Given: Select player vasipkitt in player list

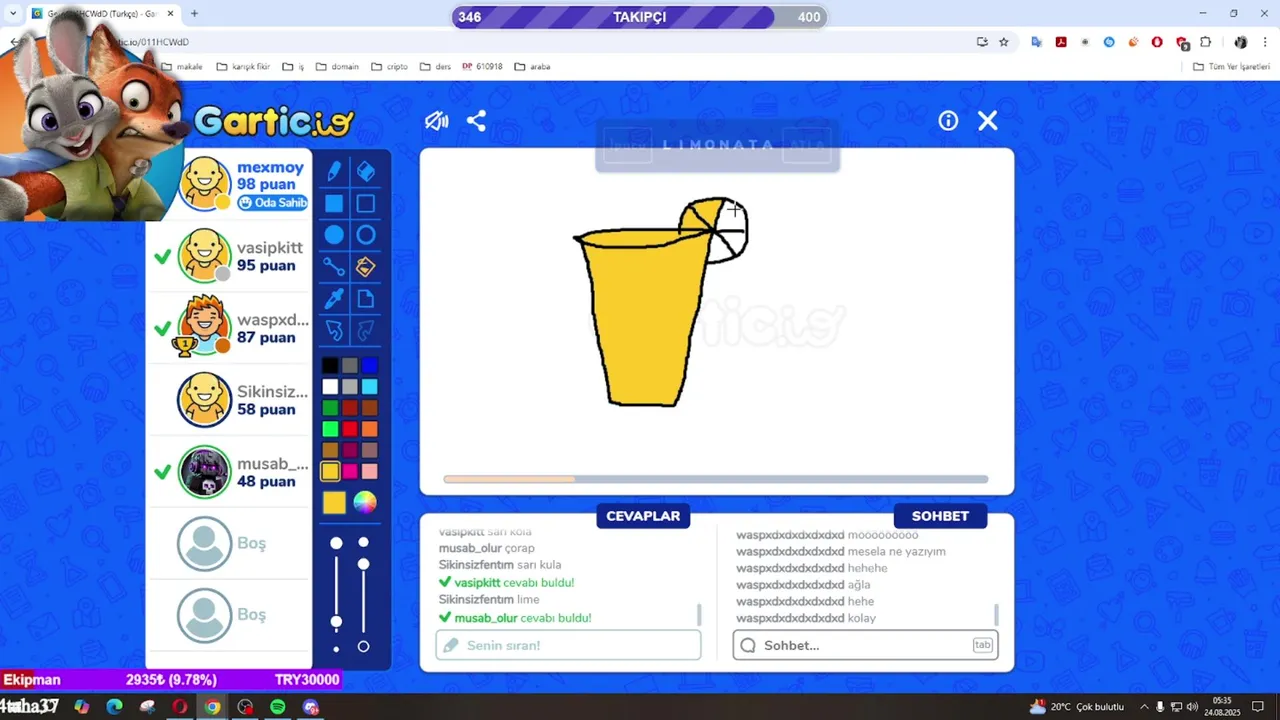Looking at the screenshot, I should point(229,256).
